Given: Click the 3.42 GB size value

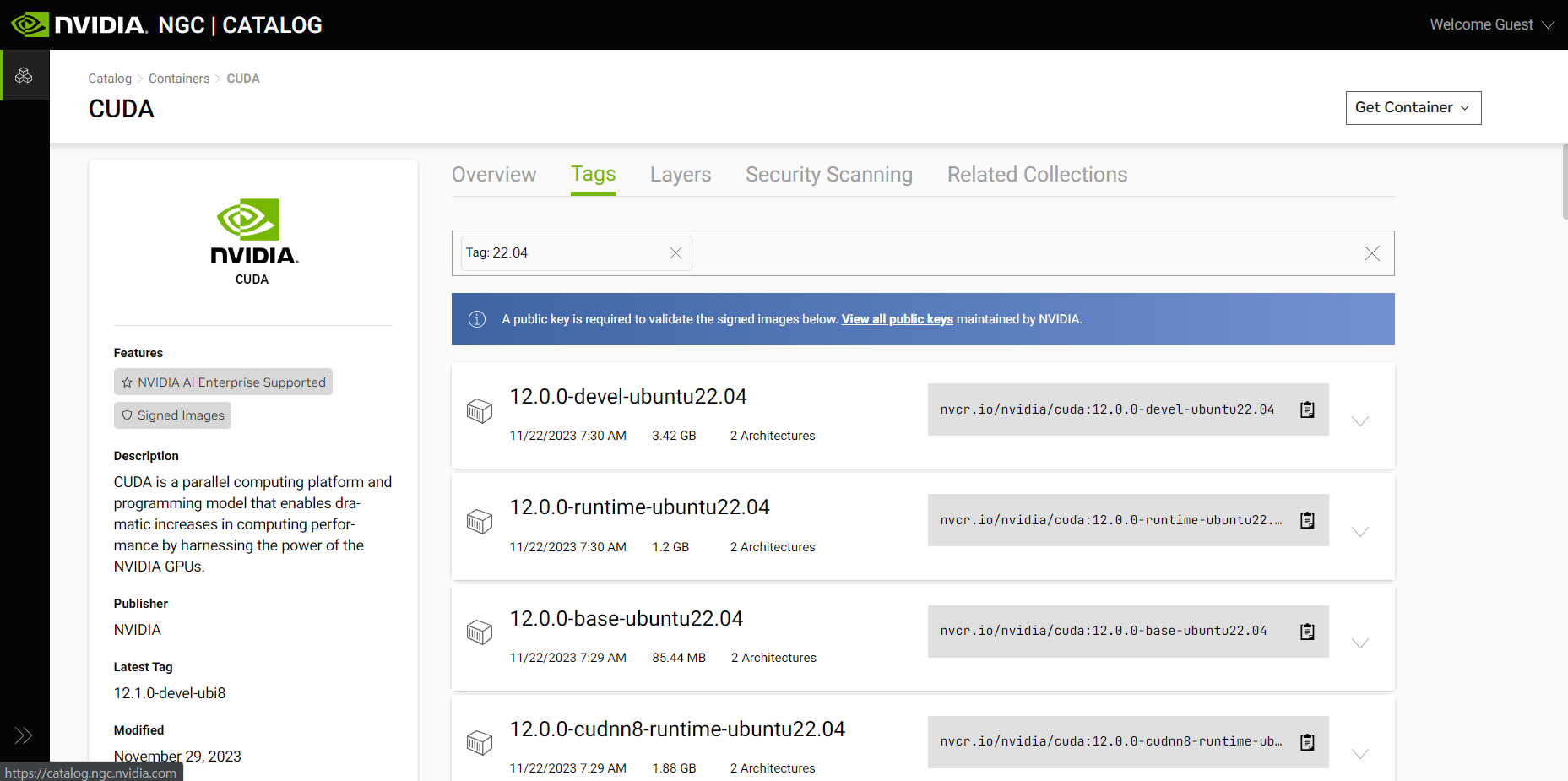Looking at the screenshot, I should point(674,436).
